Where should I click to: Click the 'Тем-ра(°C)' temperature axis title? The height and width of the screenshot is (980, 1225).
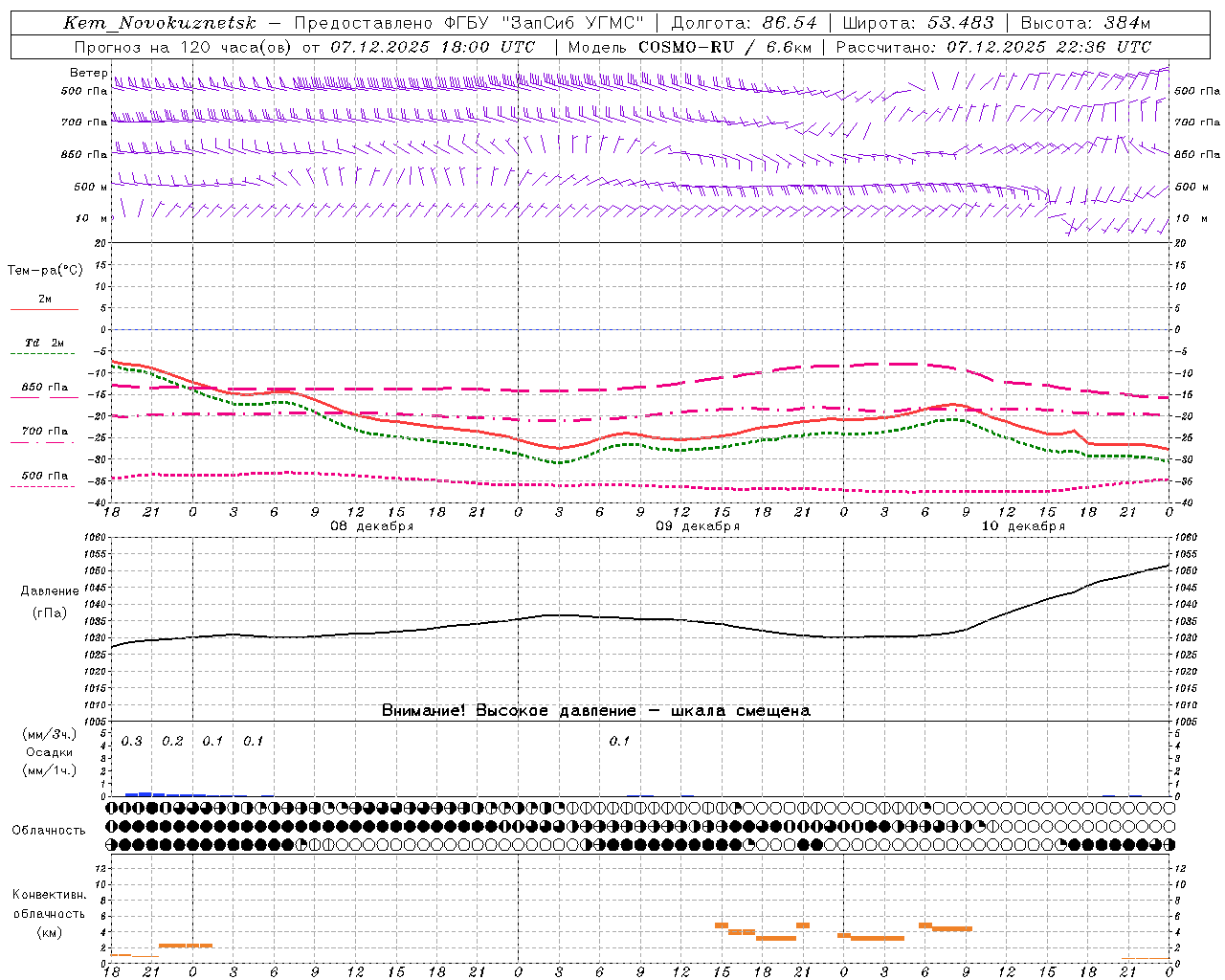[x=45, y=271]
